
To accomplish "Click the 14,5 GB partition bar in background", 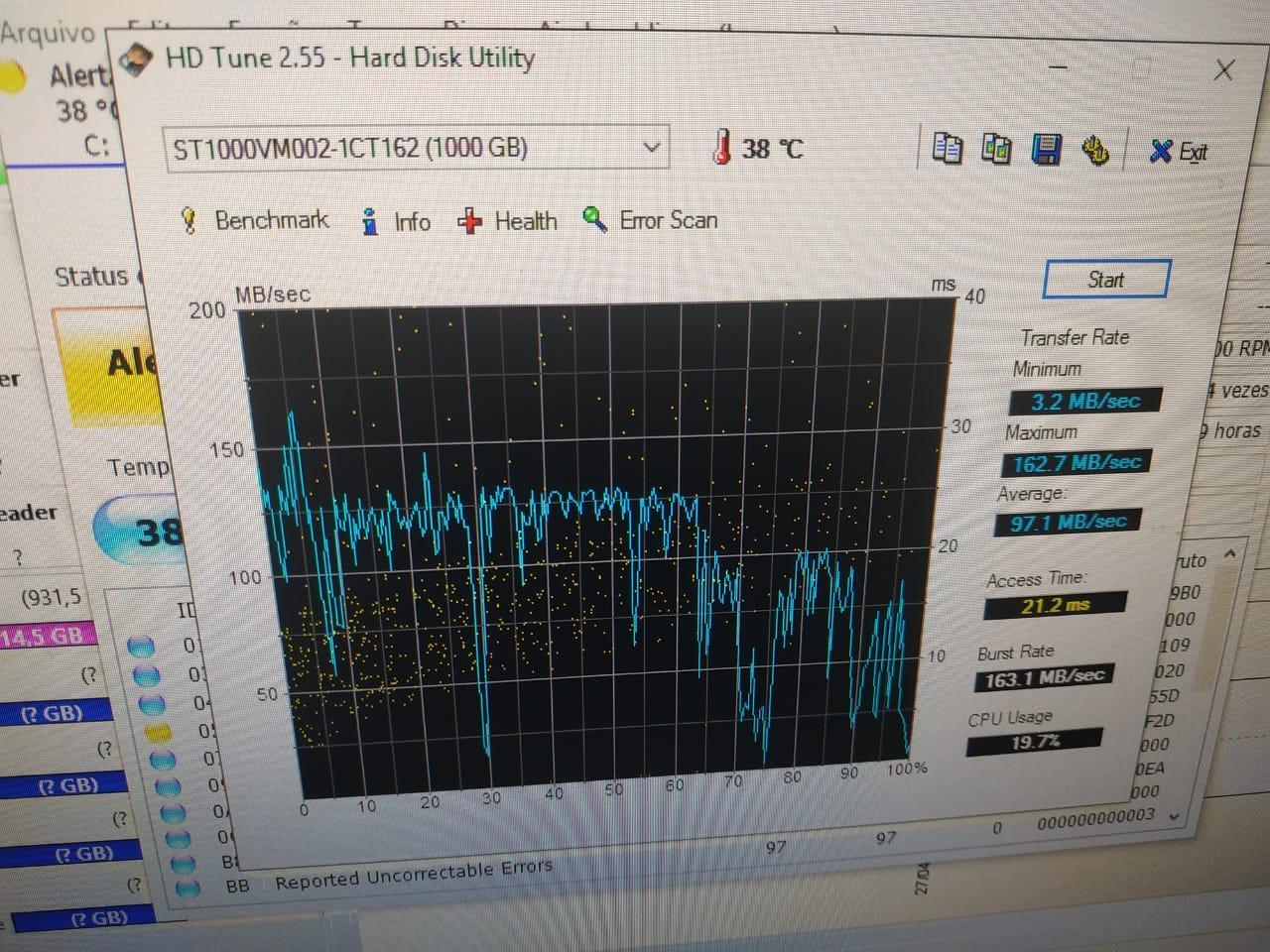I will tap(46, 636).
